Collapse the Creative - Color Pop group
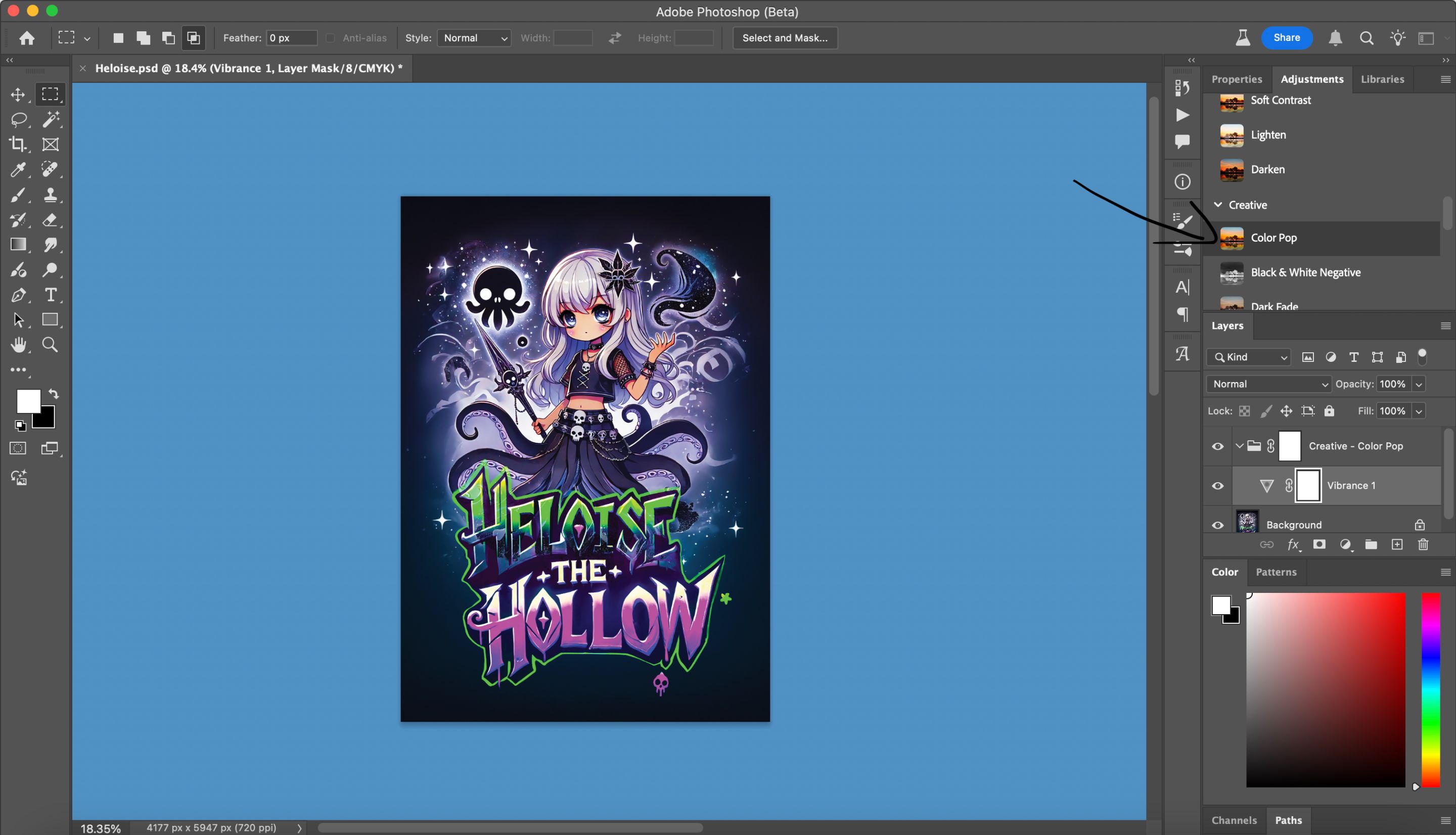This screenshot has width=1456, height=835. click(x=1239, y=446)
